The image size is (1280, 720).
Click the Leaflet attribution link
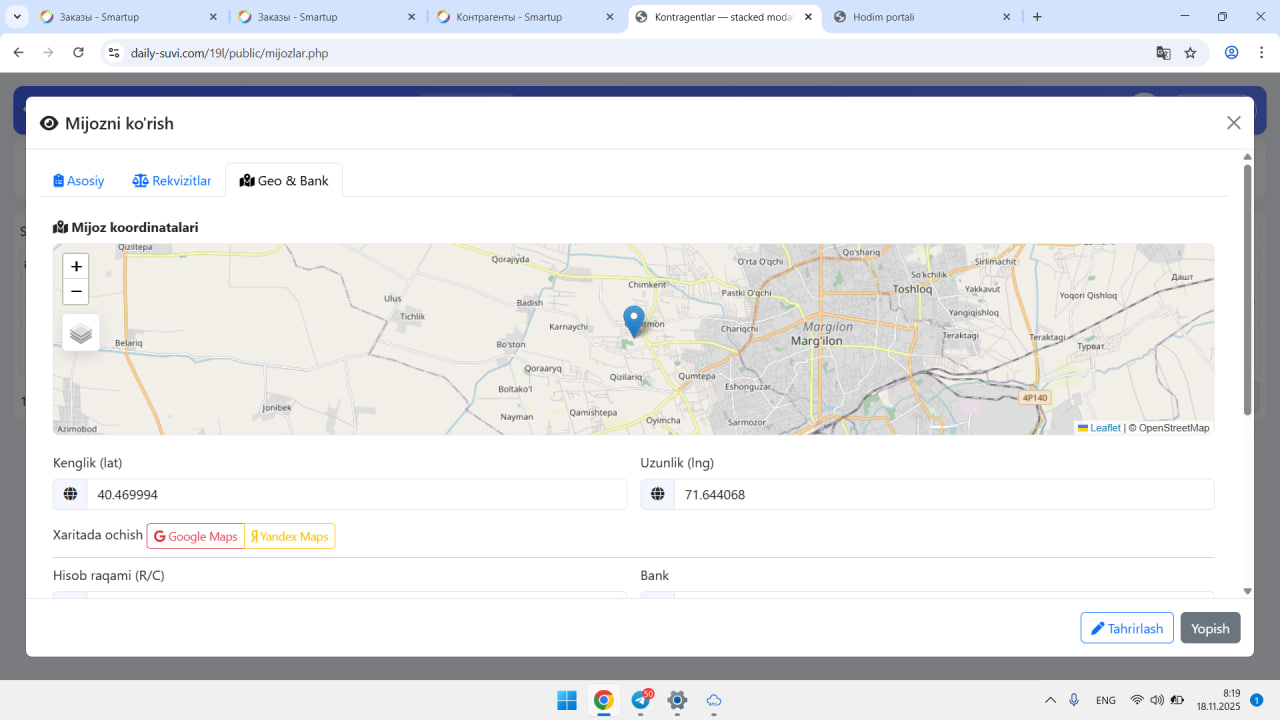coord(1104,428)
